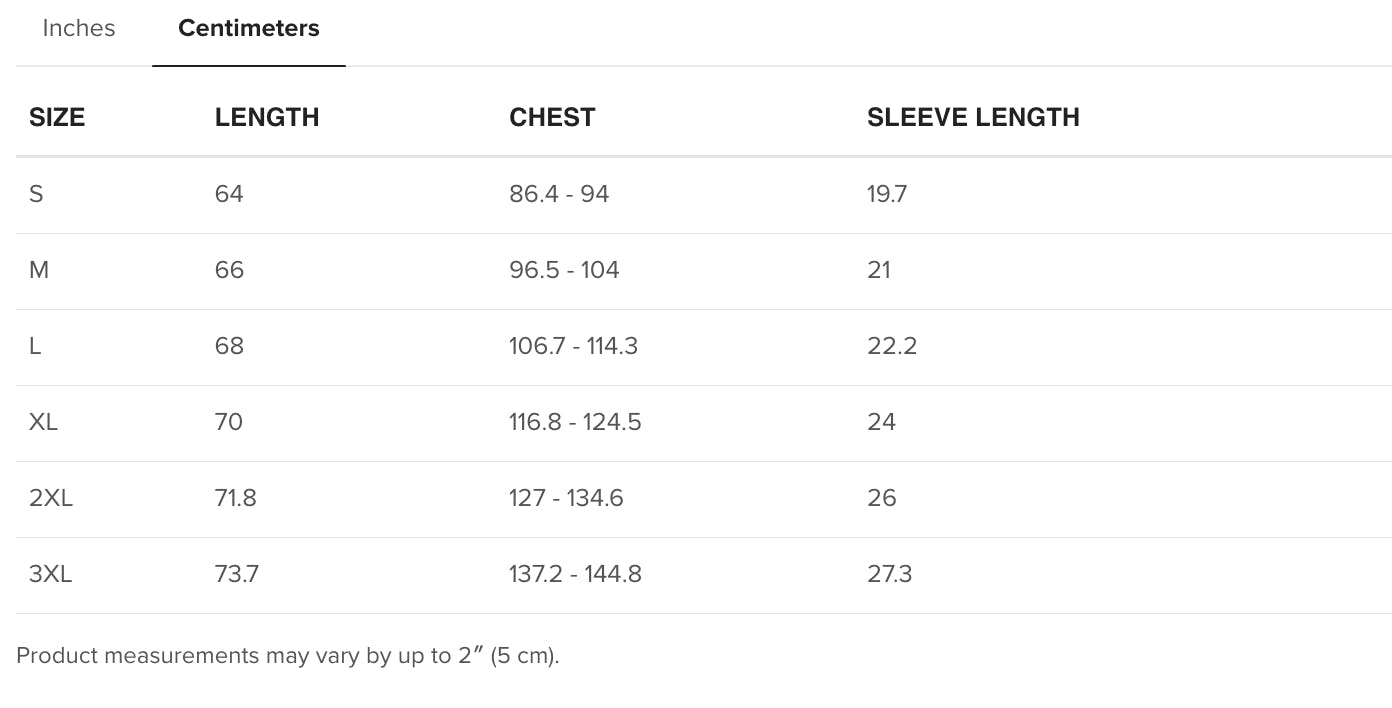This screenshot has width=1392, height=708.
Task: Select the Centimeters tab
Action: coord(249,28)
